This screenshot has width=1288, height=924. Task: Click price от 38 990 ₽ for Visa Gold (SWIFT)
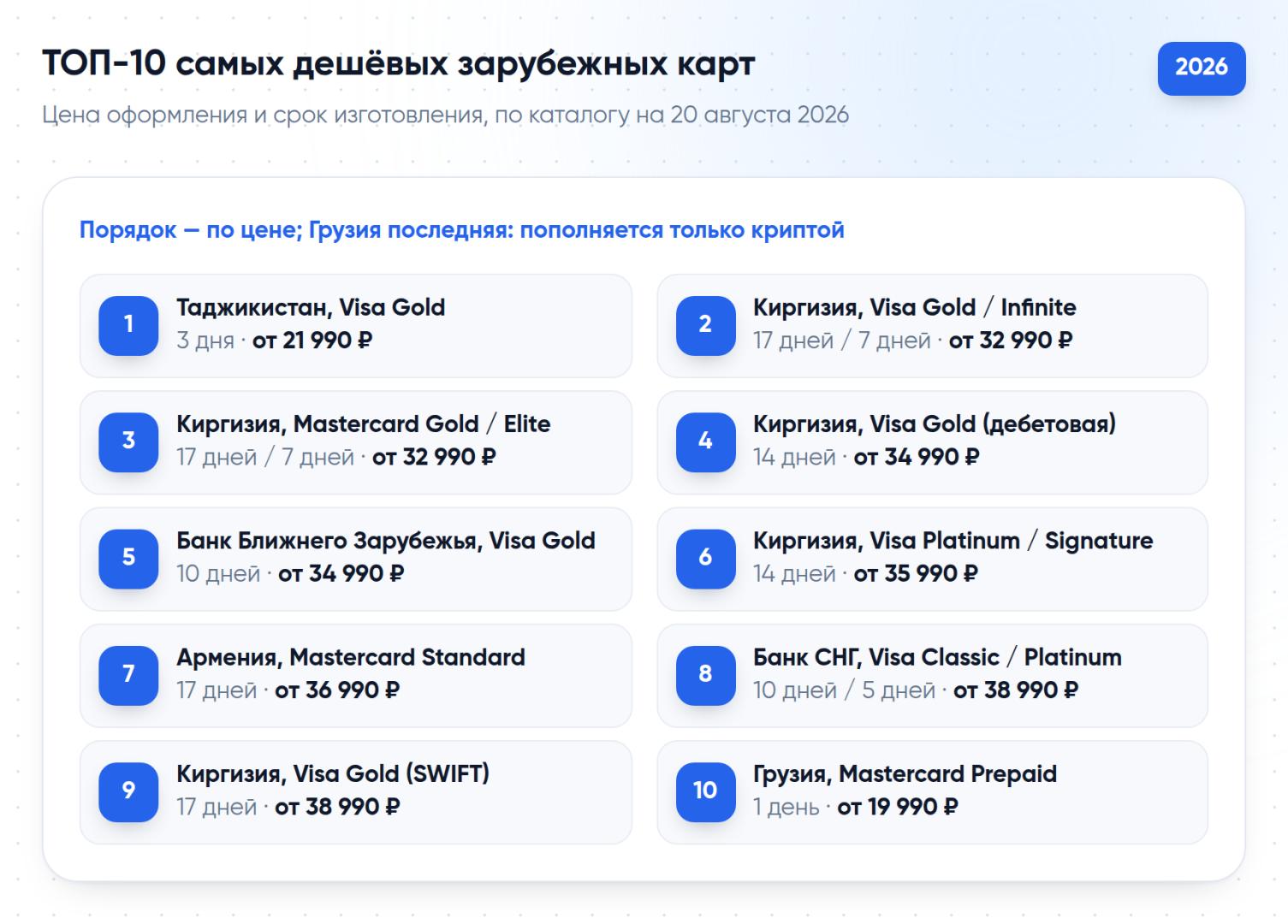click(x=337, y=807)
